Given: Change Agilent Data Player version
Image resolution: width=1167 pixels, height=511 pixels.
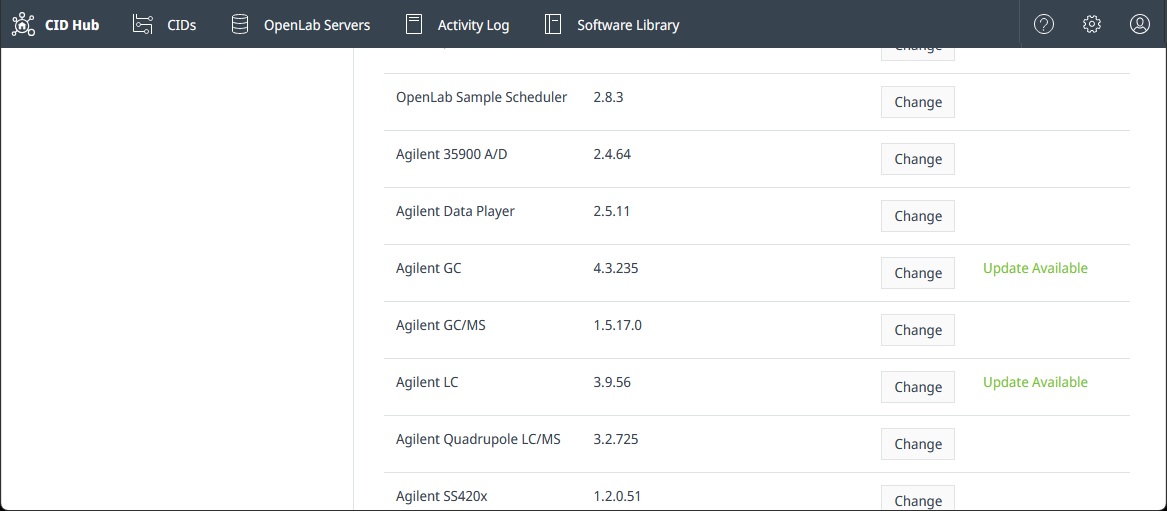Looking at the screenshot, I should pos(918,216).
